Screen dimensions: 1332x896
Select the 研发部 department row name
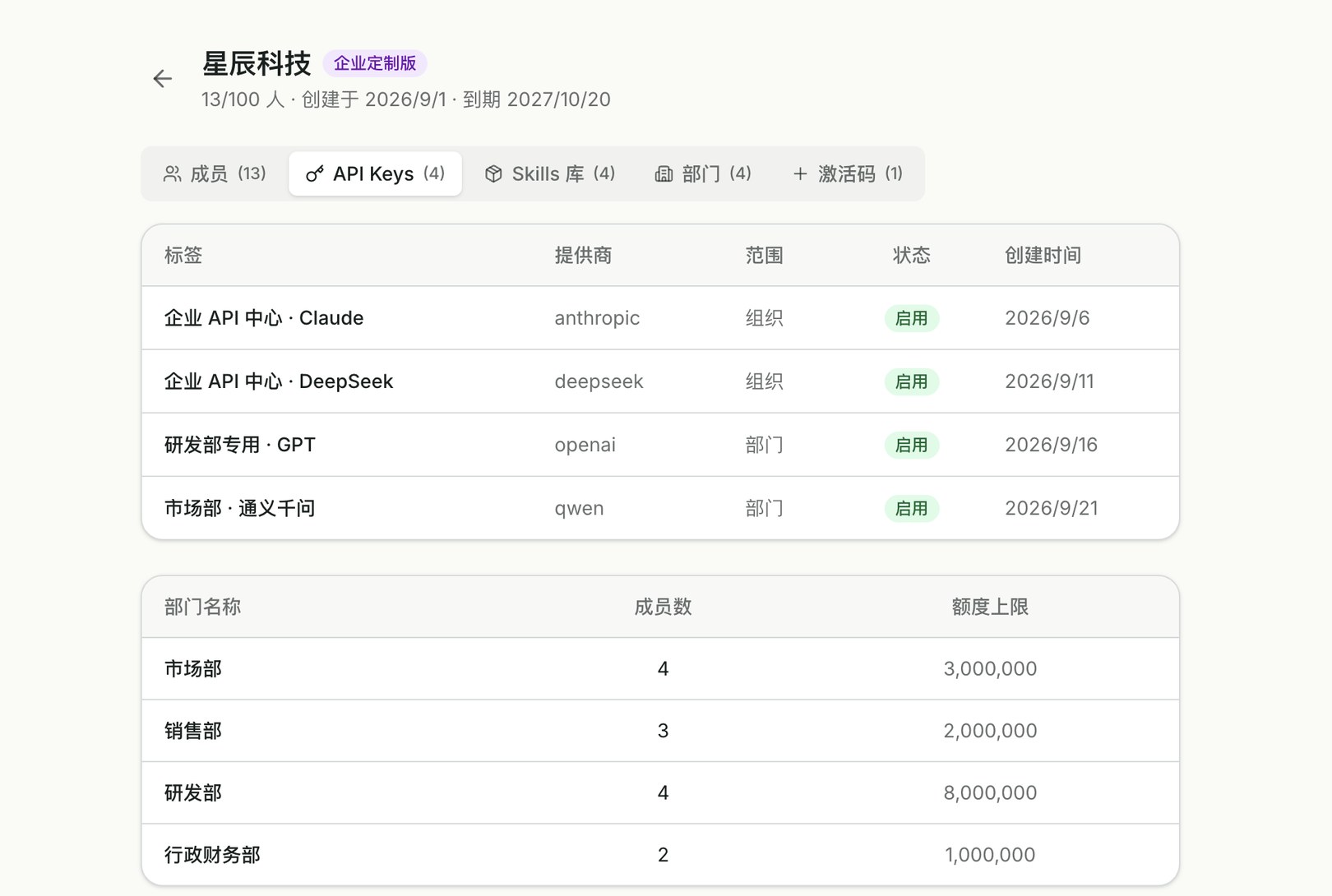click(x=193, y=793)
